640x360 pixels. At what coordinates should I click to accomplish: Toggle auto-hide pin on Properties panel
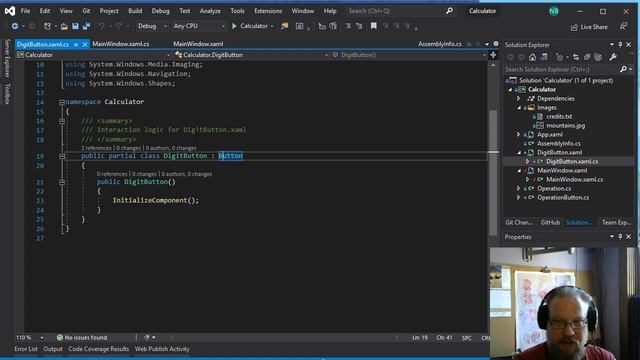point(620,237)
